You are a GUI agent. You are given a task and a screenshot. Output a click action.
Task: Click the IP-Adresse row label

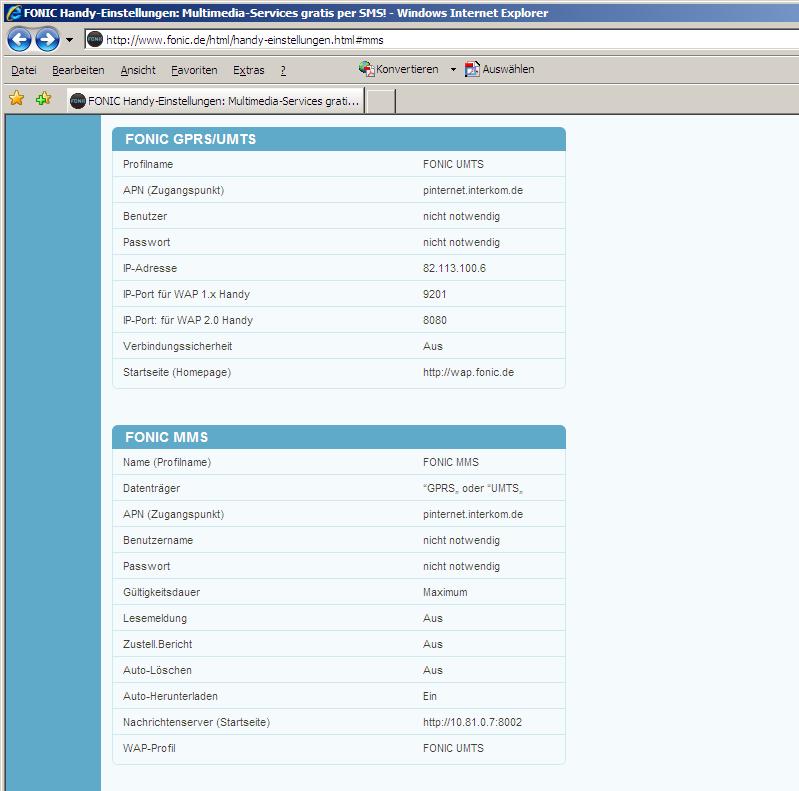tap(150, 268)
